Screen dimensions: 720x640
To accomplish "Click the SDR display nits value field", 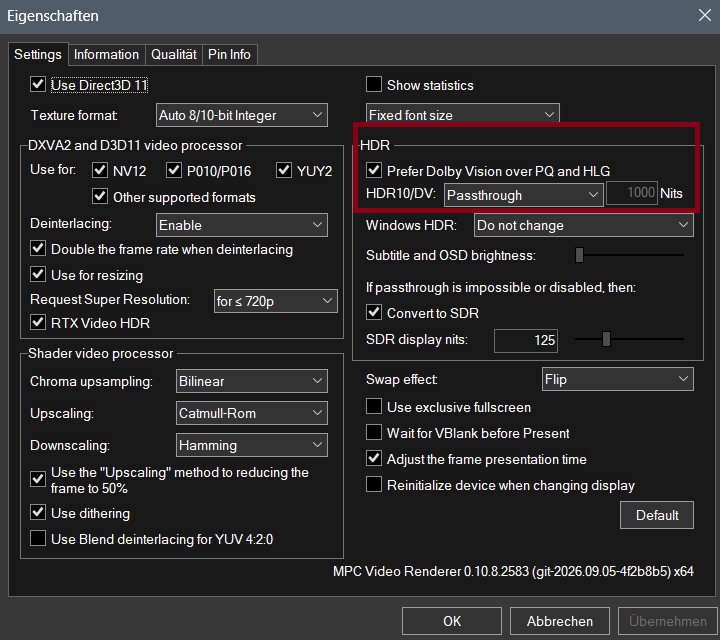I will [526, 340].
